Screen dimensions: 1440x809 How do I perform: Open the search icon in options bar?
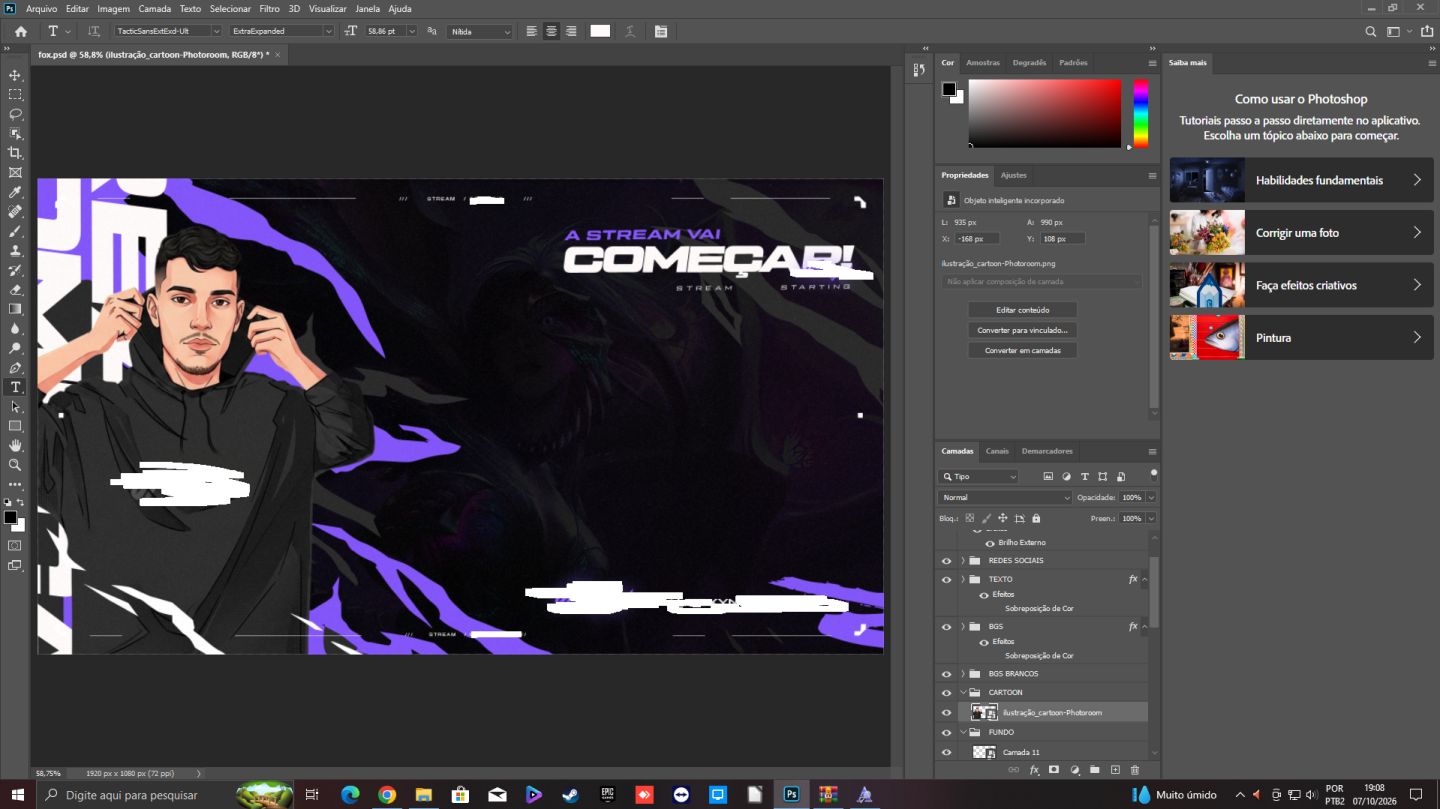click(x=1371, y=31)
